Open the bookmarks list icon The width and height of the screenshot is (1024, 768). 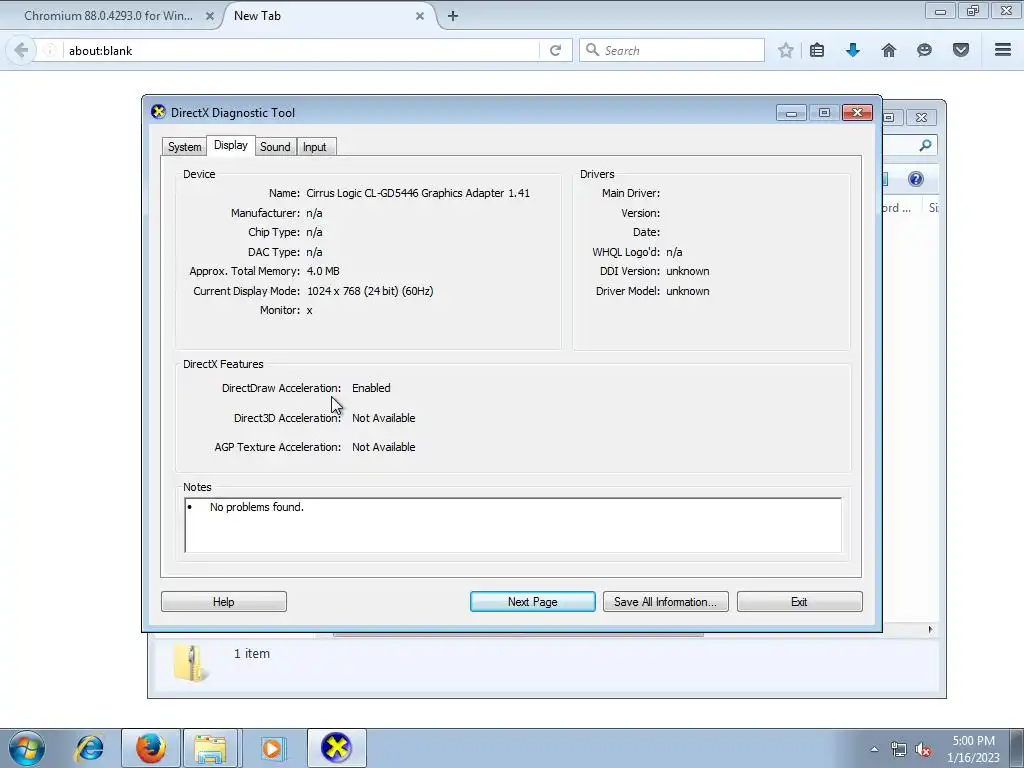coord(817,50)
